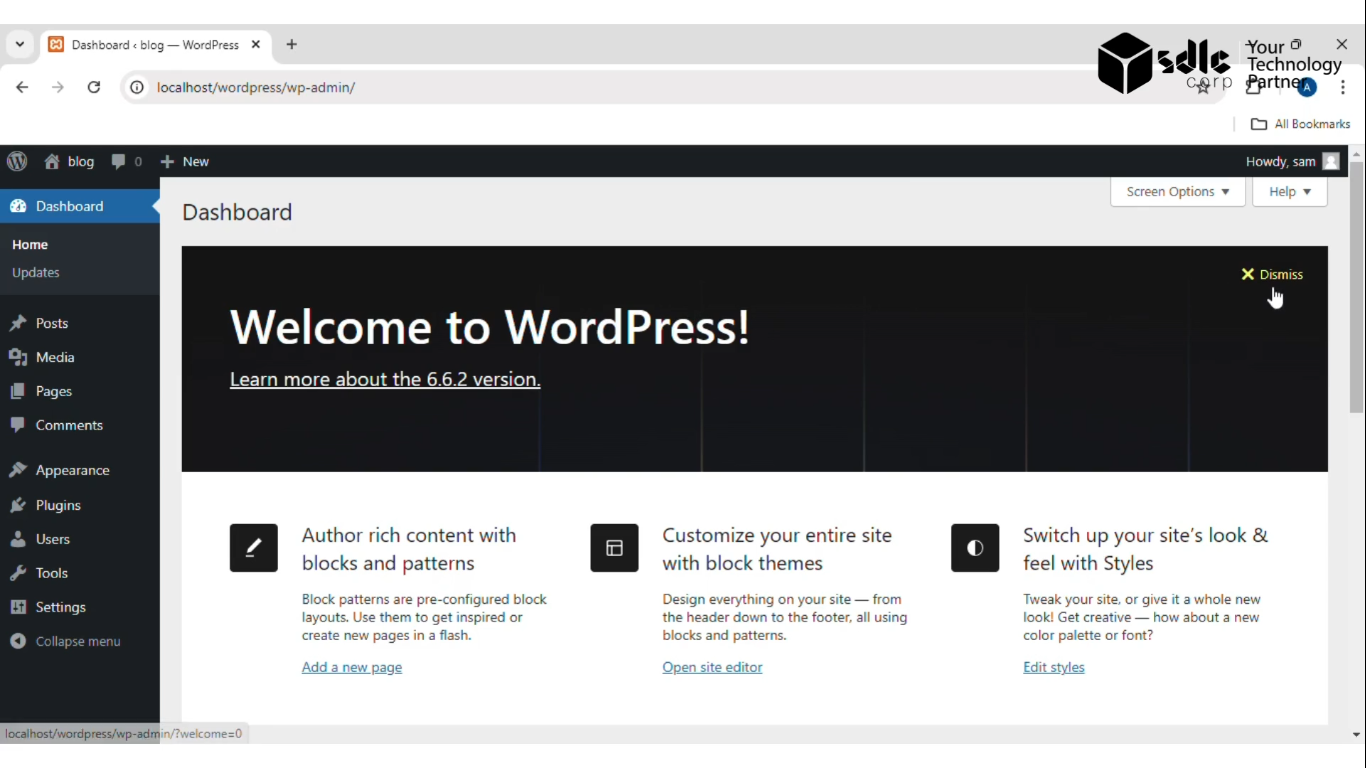Go back using the browser back arrow
The image size is (1366, 768).
click(22, 87)
